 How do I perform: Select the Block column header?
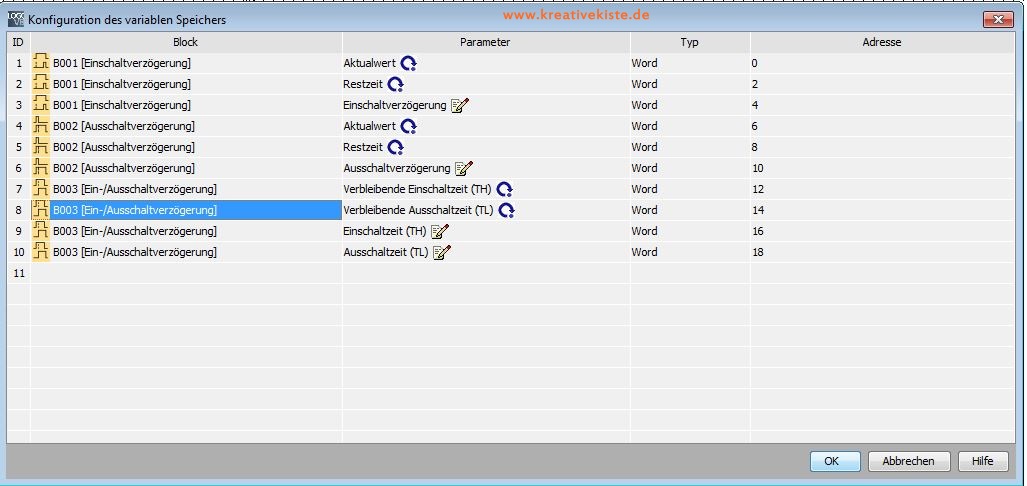click(x=185, y=42)
